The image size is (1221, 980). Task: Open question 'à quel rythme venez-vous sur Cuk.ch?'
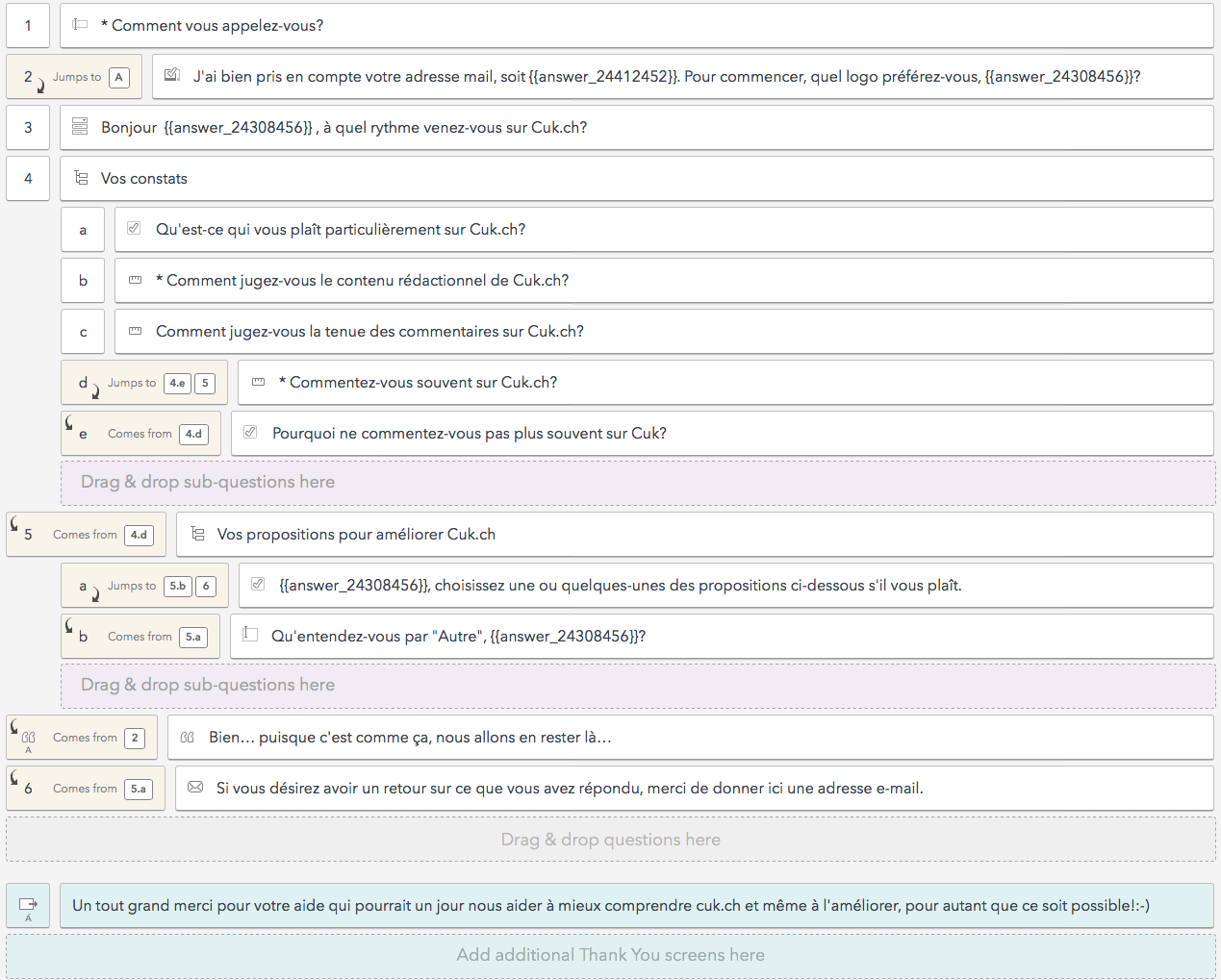click(636, 127)
